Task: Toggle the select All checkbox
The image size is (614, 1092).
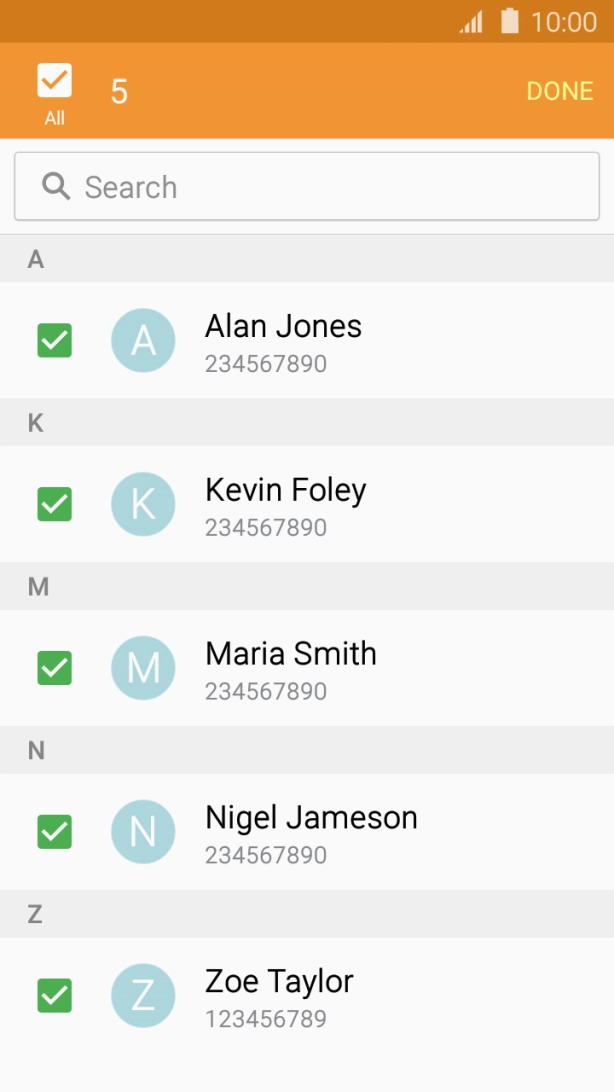Action: (54, 81)
